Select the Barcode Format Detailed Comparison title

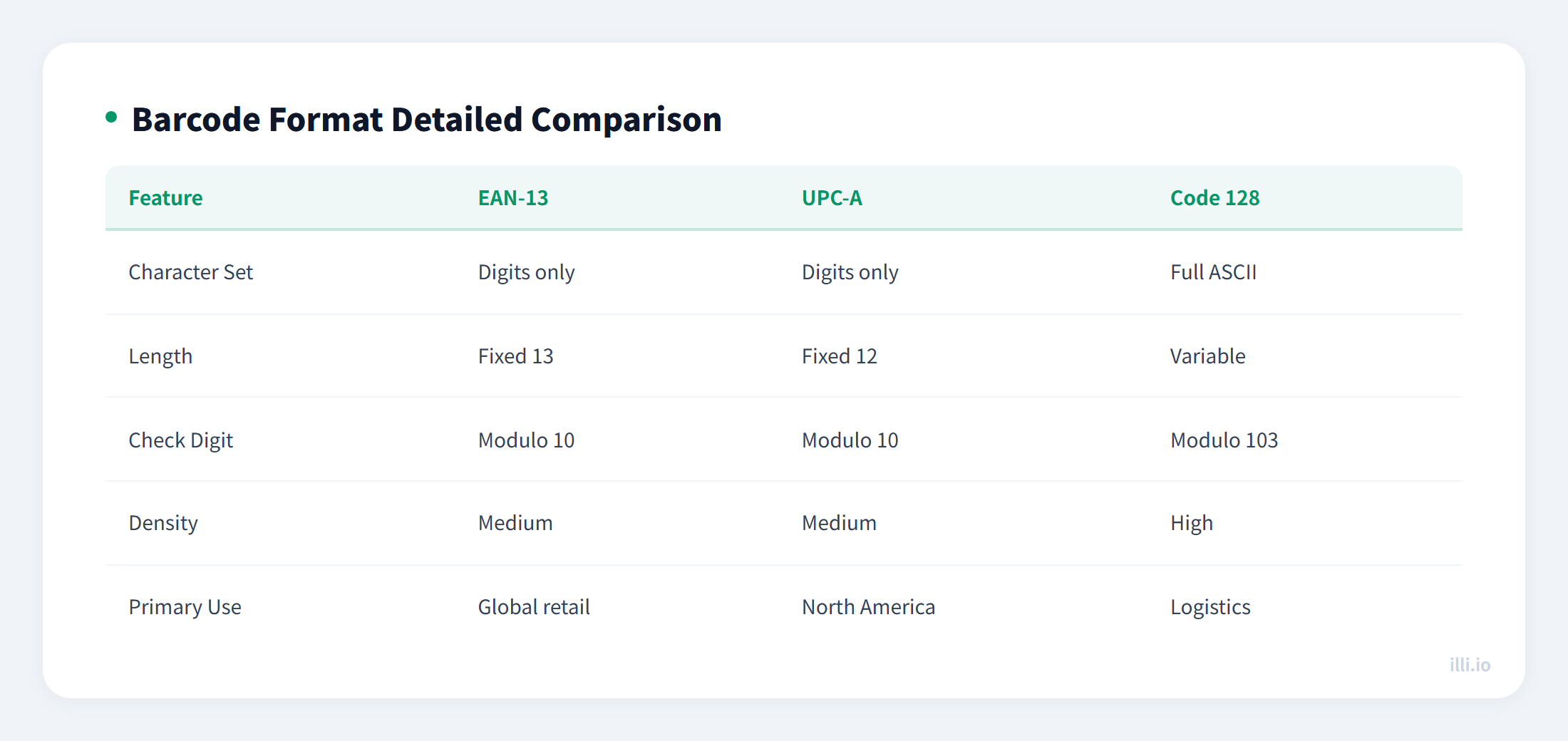[x=426, y=119]
